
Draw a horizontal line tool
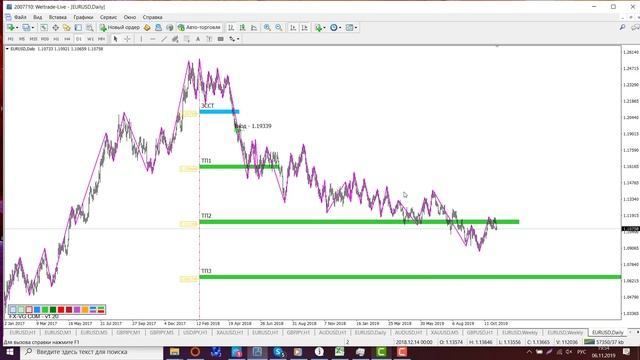click(153, 39)
